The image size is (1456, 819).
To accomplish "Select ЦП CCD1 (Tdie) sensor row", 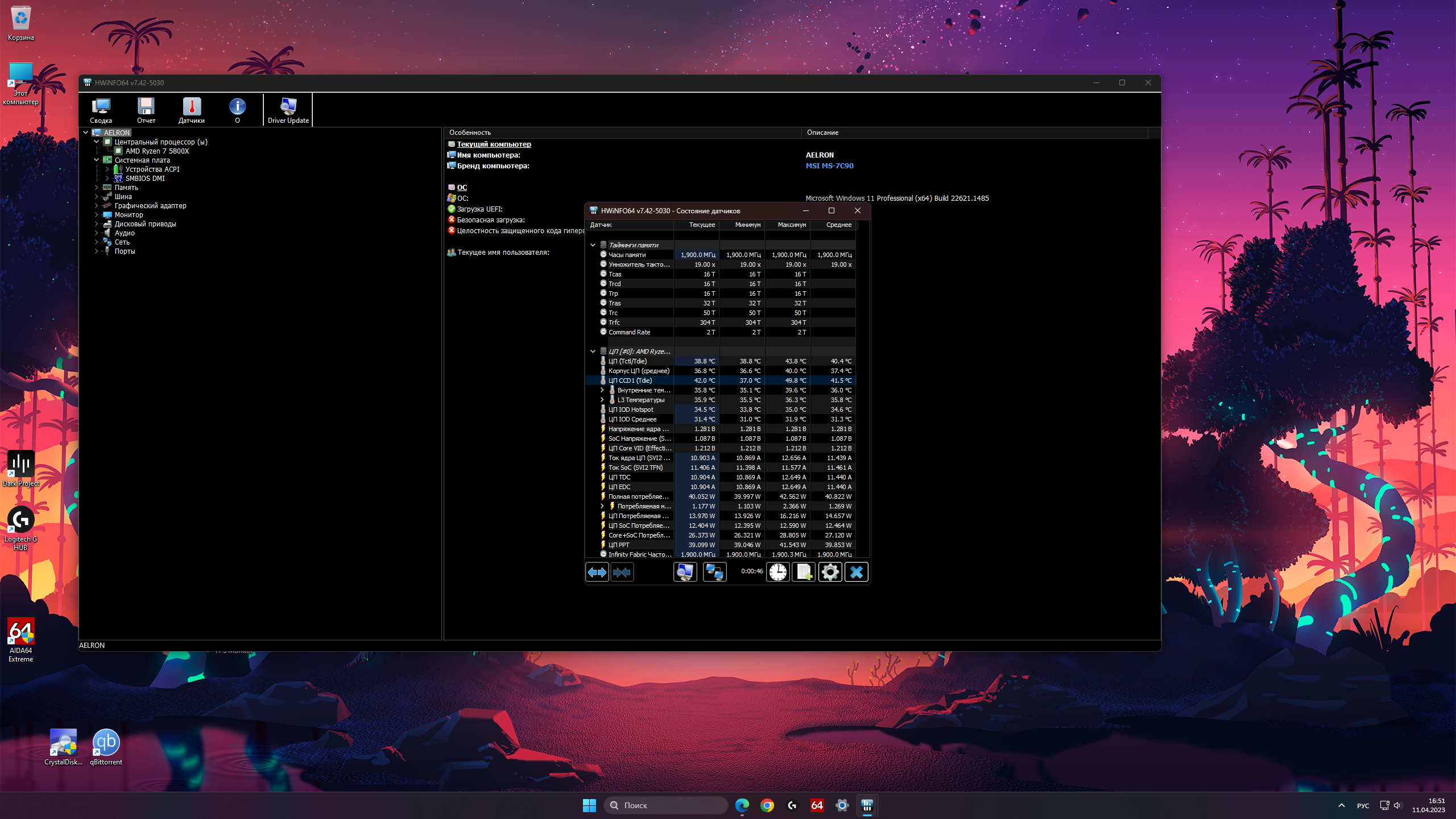I will click(630, 380).
